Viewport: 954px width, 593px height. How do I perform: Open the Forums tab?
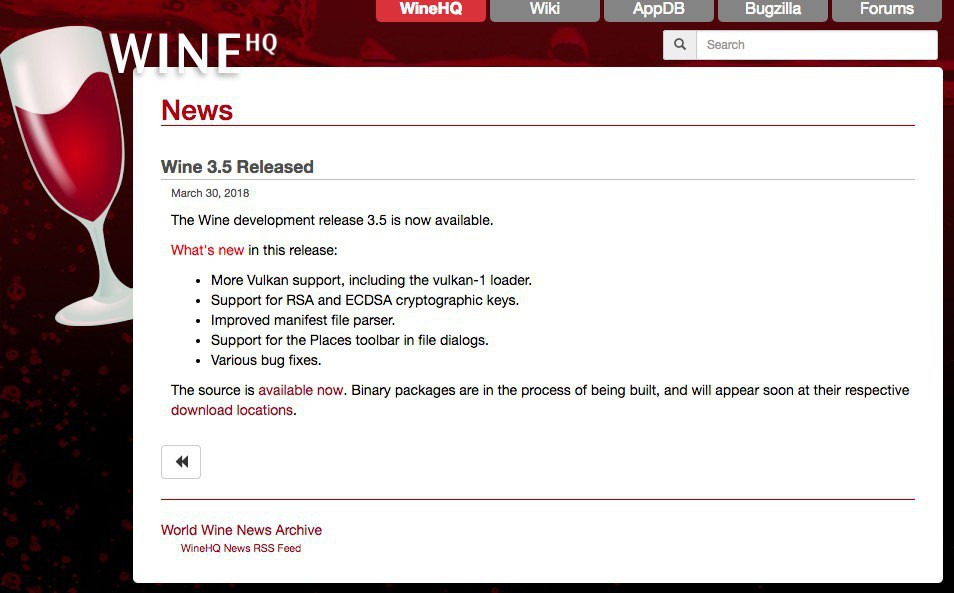tap(886, 9)
